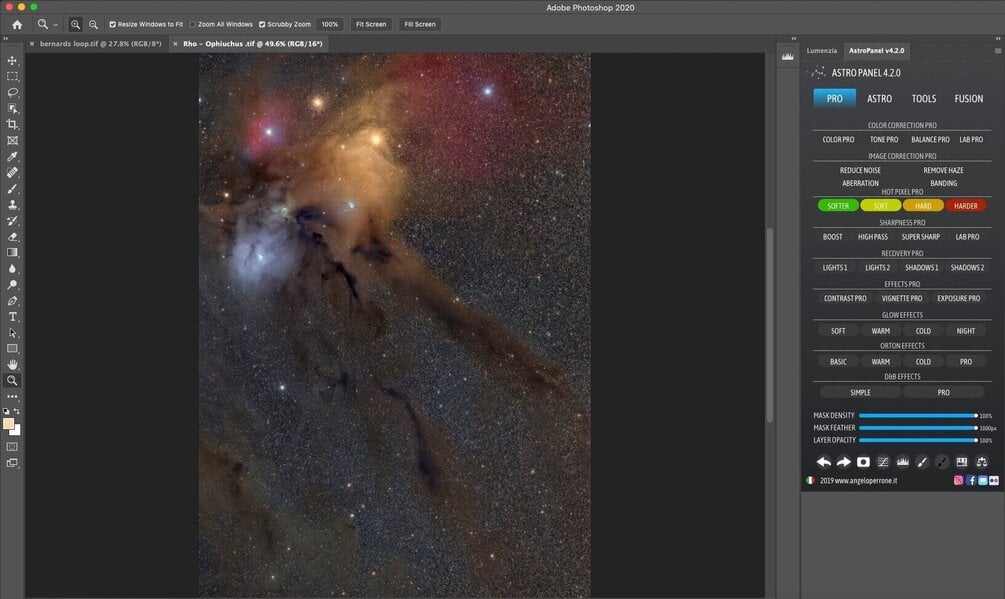
Task: Toggle Quick Mask mode icon
Action: pyautogui.click(x=12, y=447)
